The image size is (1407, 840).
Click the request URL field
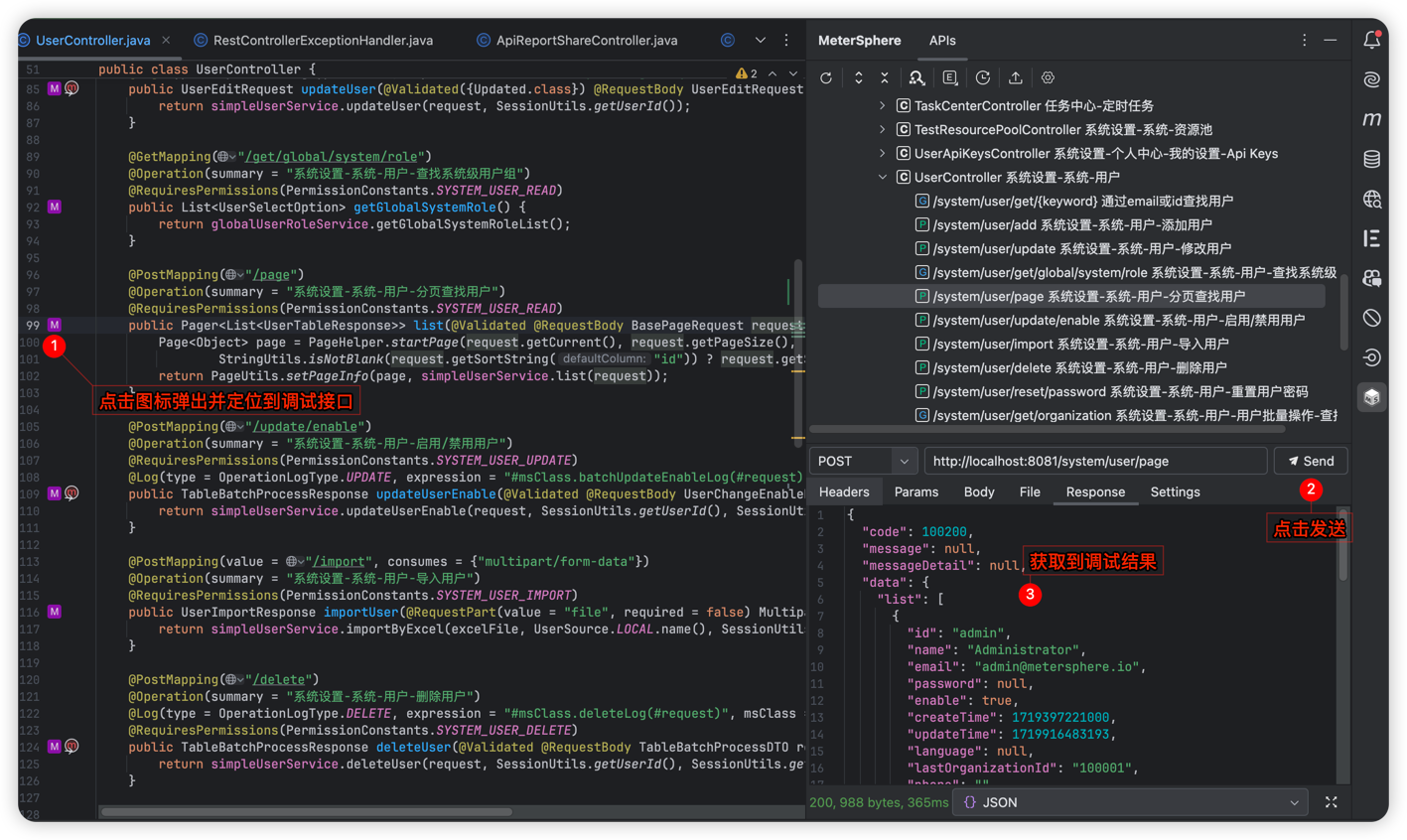(x=1095, y=461)
